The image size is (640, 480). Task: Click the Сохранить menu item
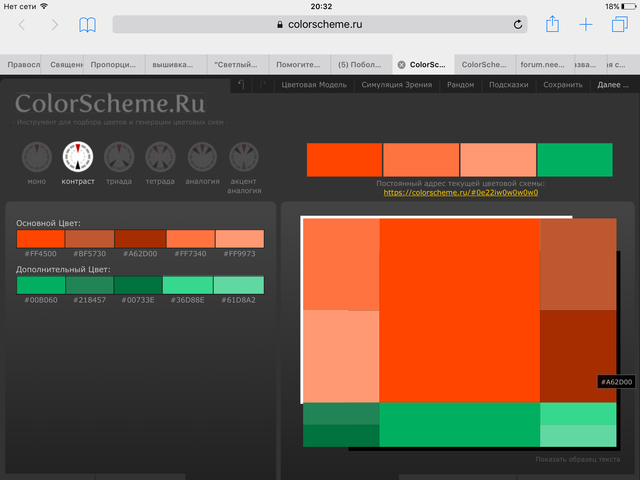(x=563, y=85)
